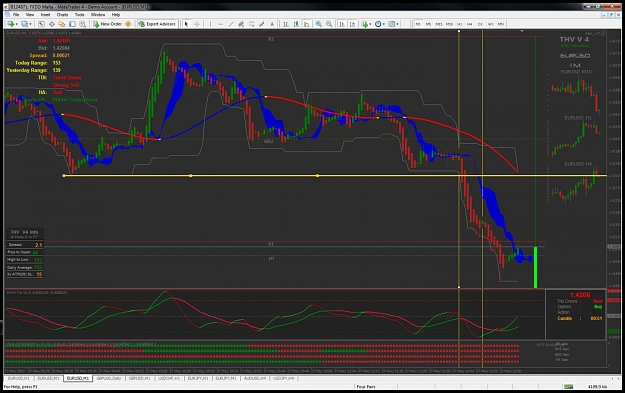Switch to the EURUSD,H1 chart tab
The height and width of the screenshot is (393, 625).
(19, 378)
